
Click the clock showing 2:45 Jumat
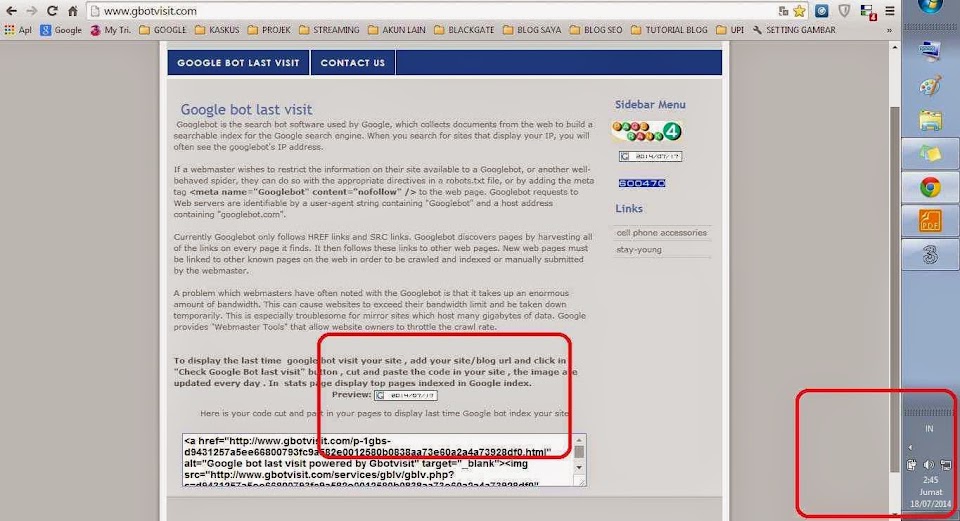click(931, 492)
